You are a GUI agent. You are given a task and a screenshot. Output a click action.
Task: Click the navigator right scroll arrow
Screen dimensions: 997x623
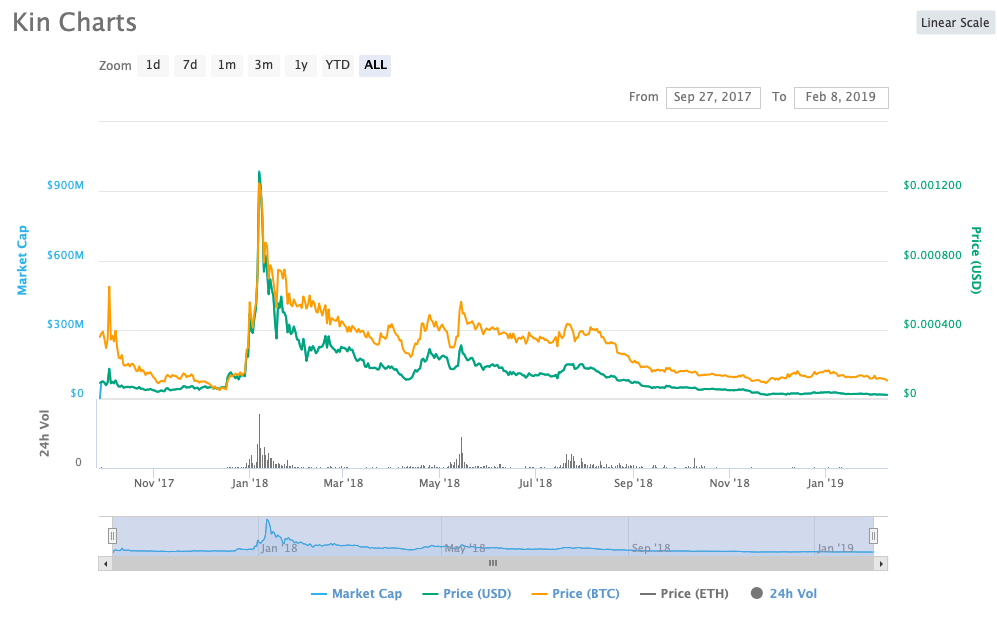pyautogui.click(x=881, y=564)
